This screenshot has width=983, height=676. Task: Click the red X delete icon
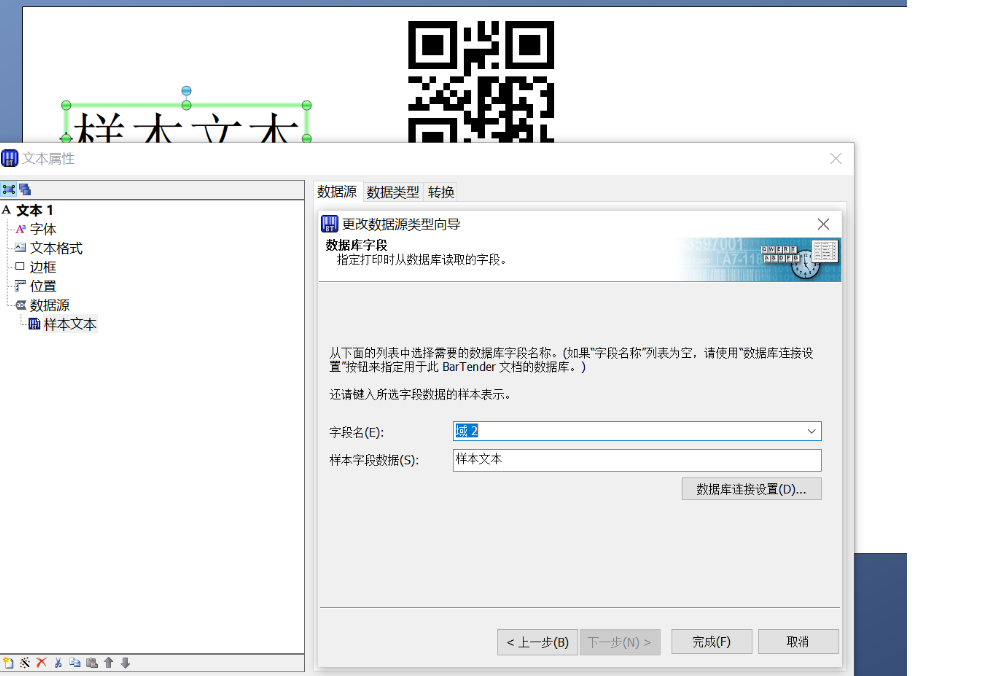click(x=41, y=663)
